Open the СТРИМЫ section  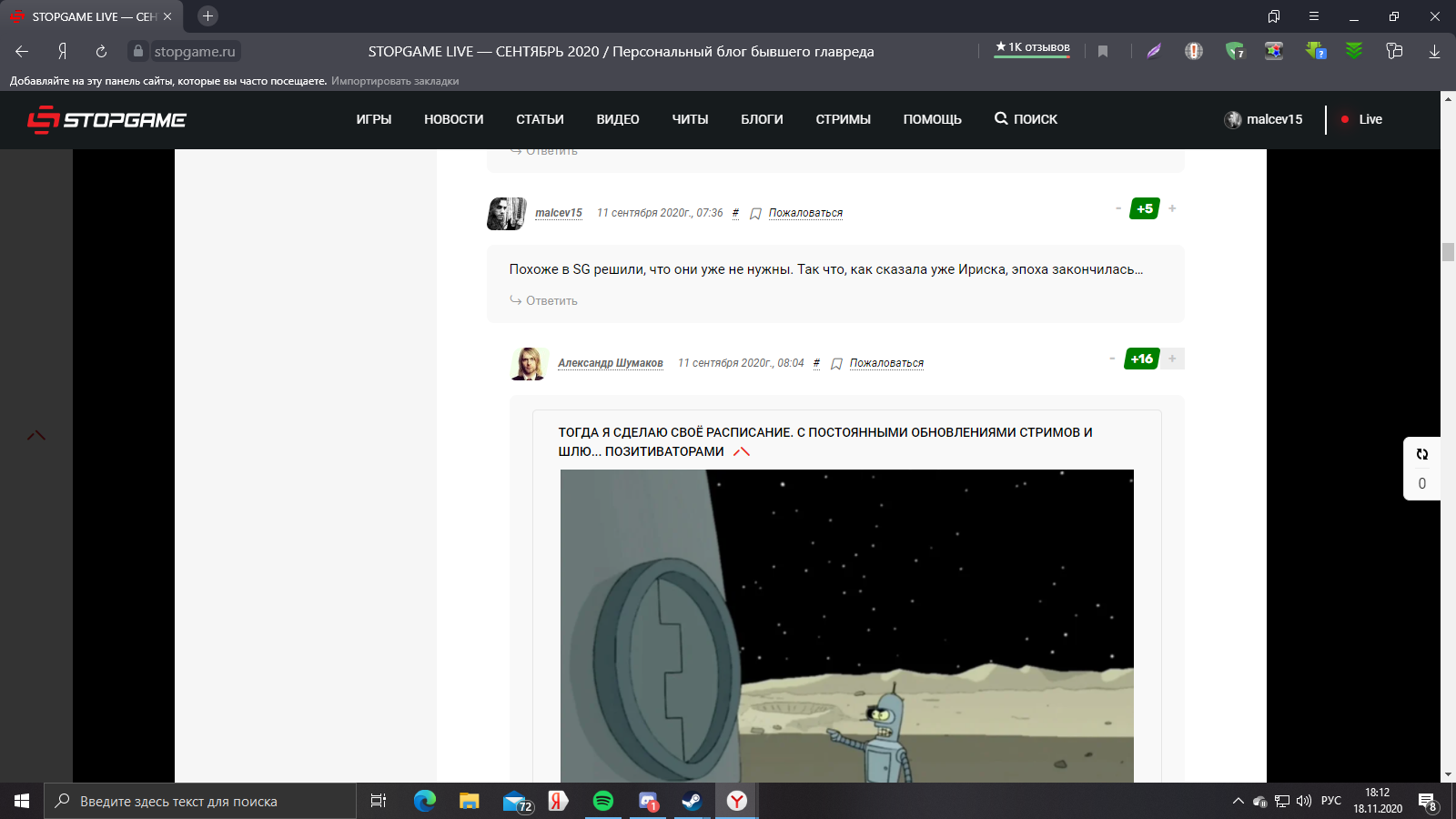point(843,119)
